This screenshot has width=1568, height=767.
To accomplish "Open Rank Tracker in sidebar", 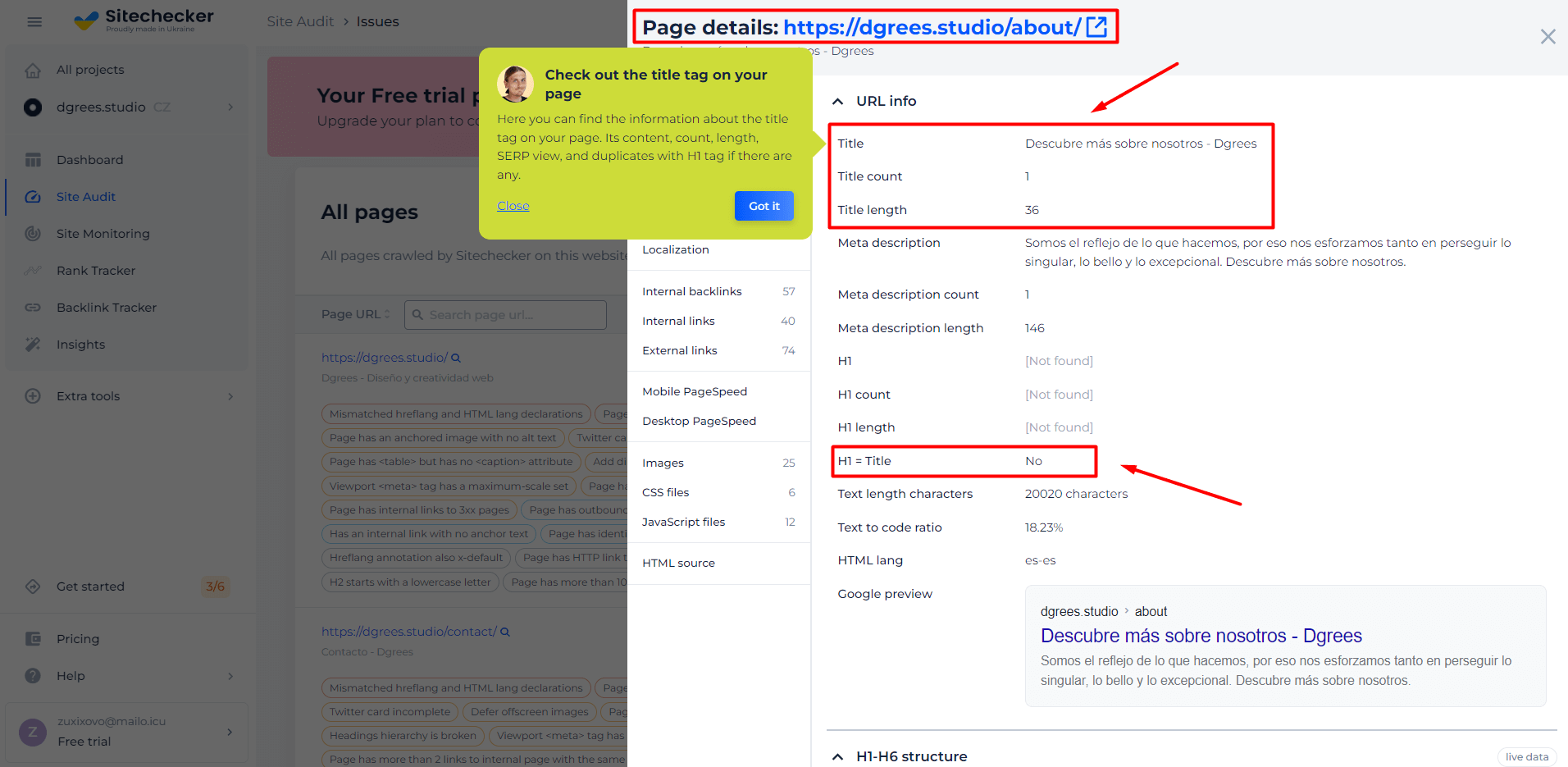I will click(x=96, y=271).
